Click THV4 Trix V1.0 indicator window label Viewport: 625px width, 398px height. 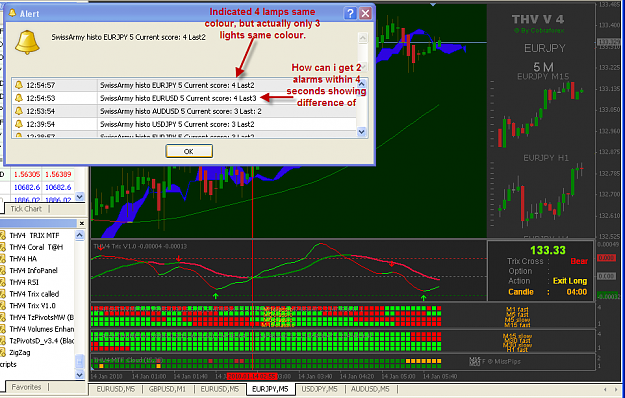[x=140, y=247]
